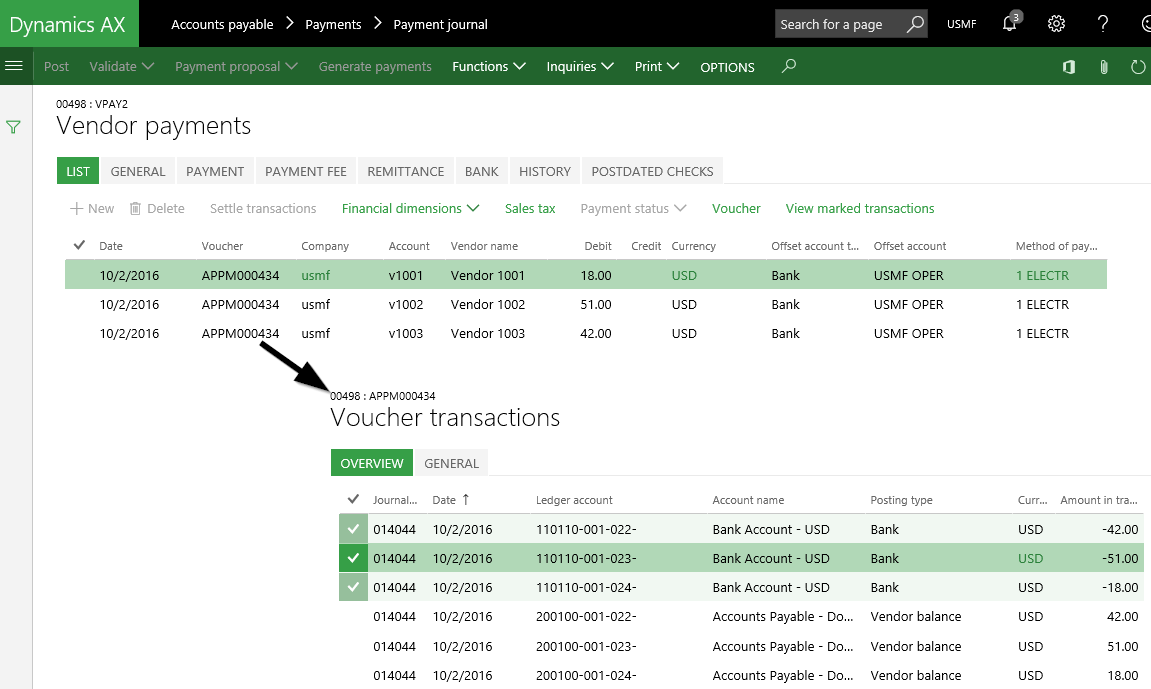Click the filter funnel icon in sidebar
This screenshot has width=1151, height=689.
[x=14, y=127]
